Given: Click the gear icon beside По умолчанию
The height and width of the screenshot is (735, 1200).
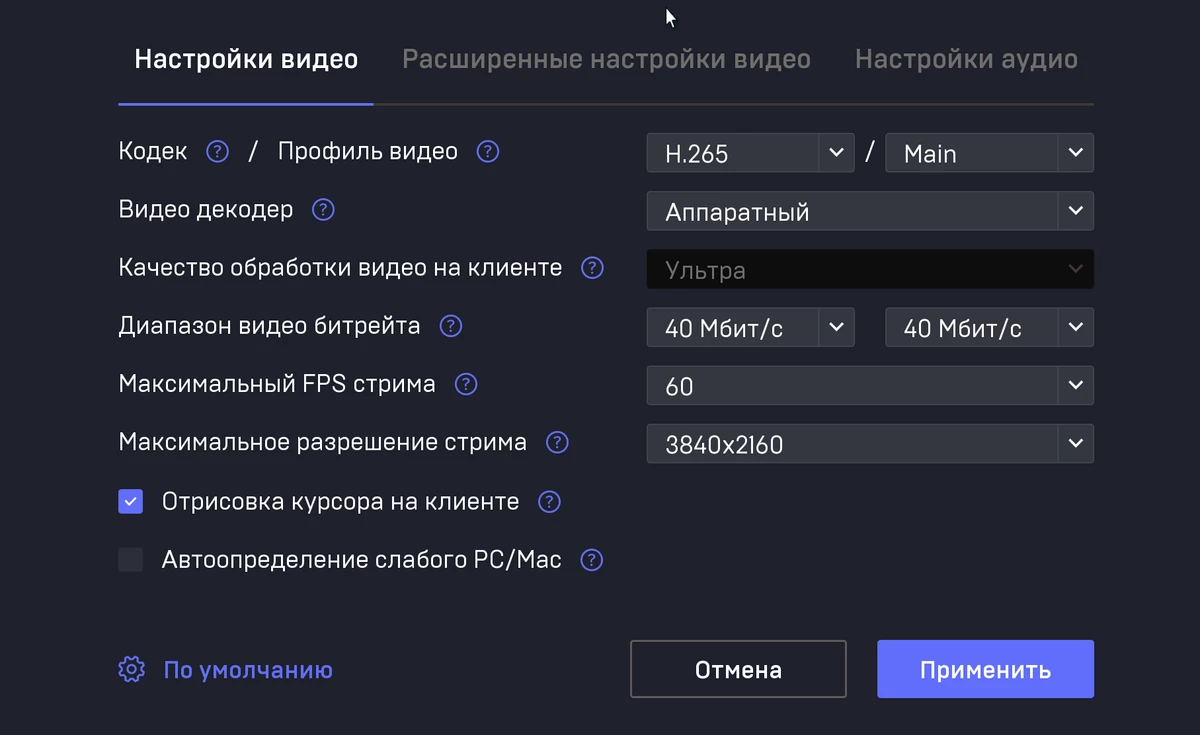Looking at the screenshot, I should click(x=131, y=670).
